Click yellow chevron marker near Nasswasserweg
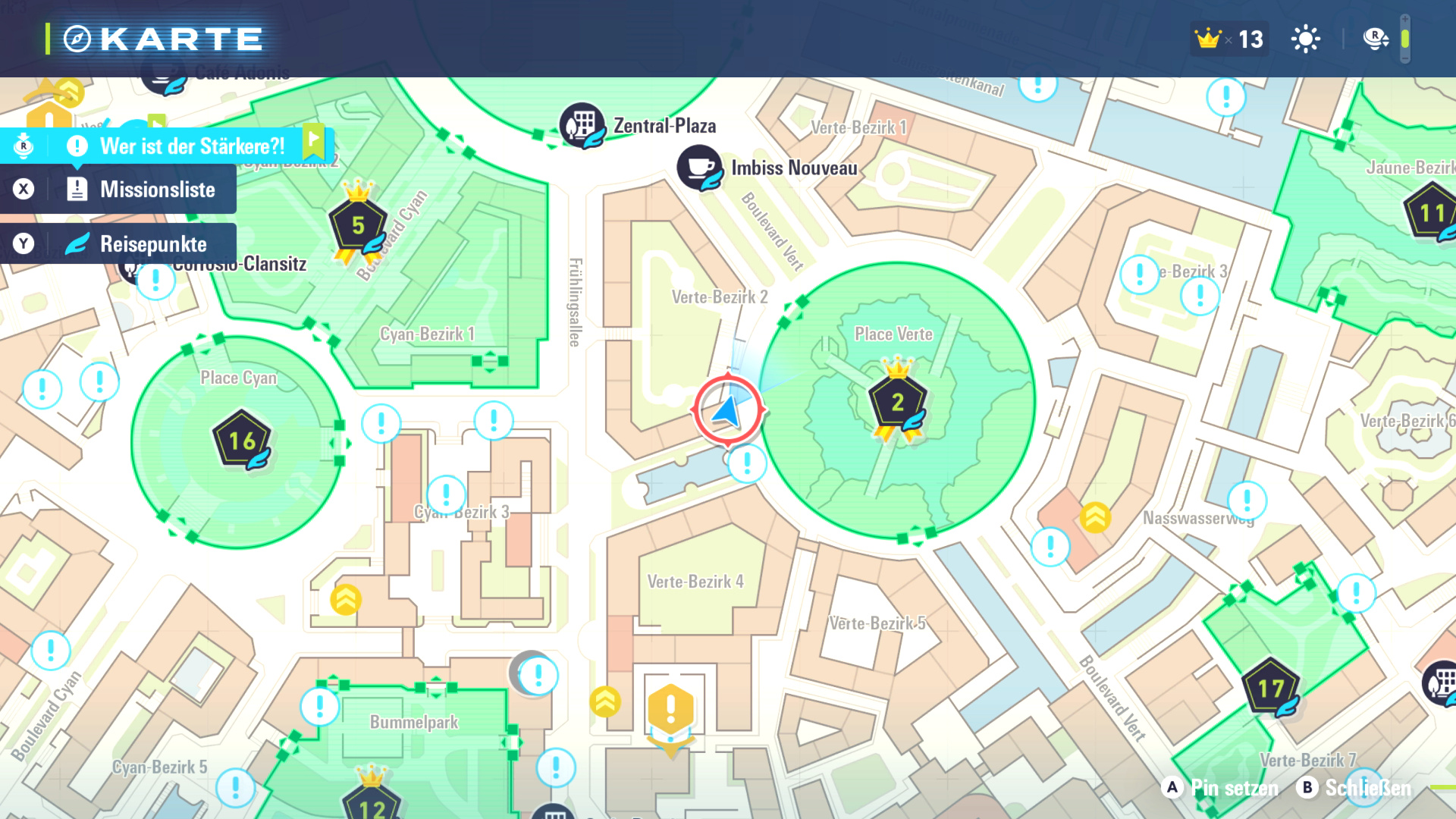This screenshot has width=1456, height=819. pos(1095,518)
